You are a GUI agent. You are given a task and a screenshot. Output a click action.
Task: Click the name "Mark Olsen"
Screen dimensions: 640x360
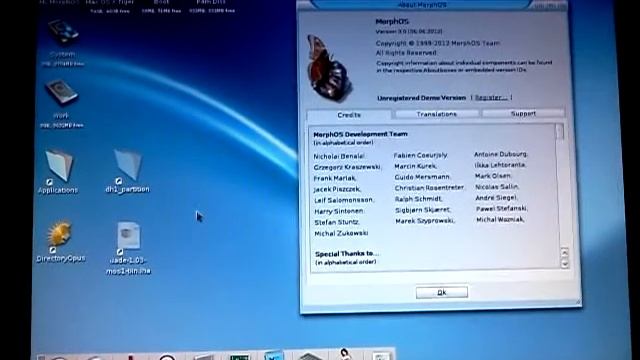(493, 176)
